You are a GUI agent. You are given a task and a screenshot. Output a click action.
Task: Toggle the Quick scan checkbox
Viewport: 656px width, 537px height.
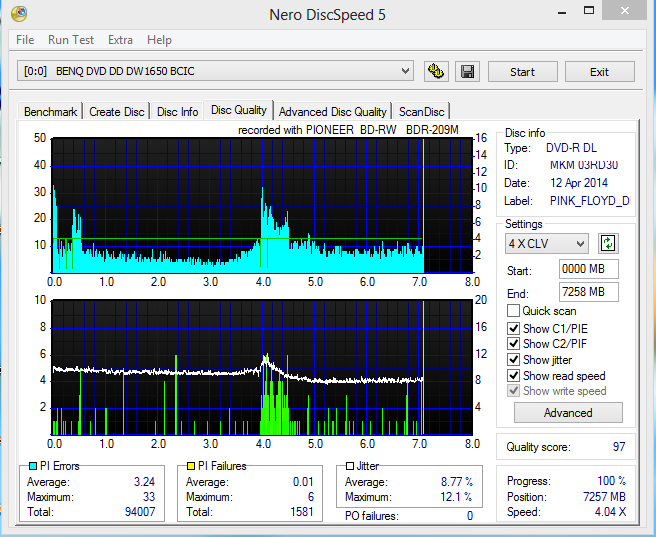[x=513, y=311]
